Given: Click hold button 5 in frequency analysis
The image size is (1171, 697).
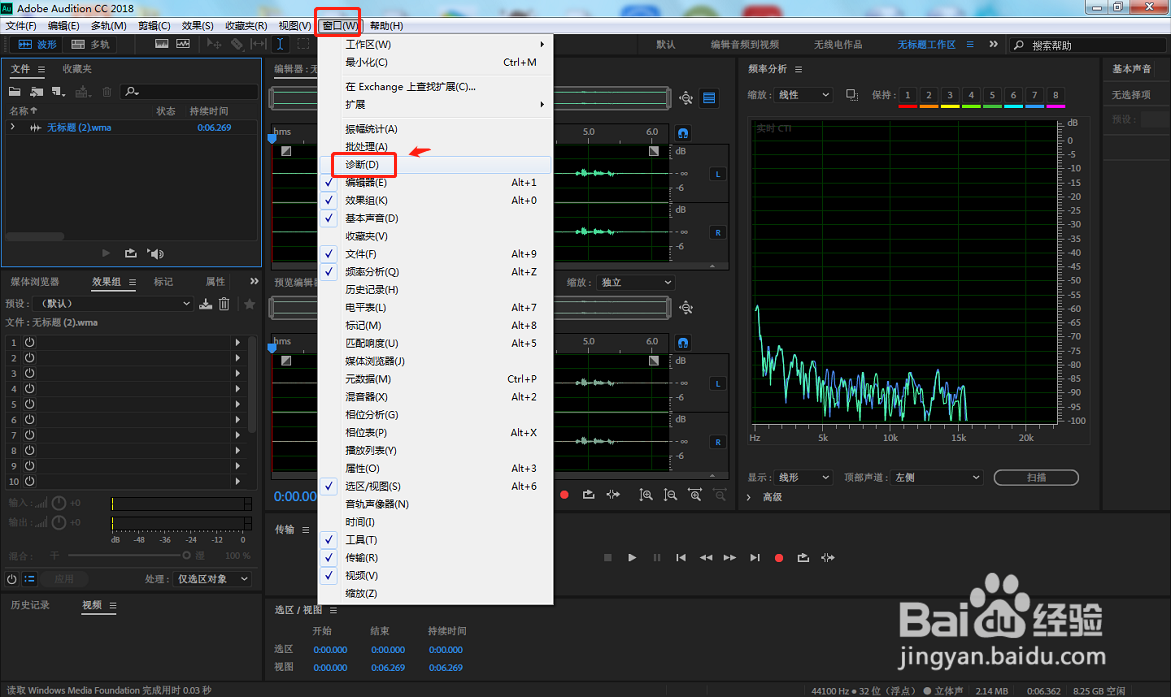Looking at the screenshot, I should click(x=992, y=95).
